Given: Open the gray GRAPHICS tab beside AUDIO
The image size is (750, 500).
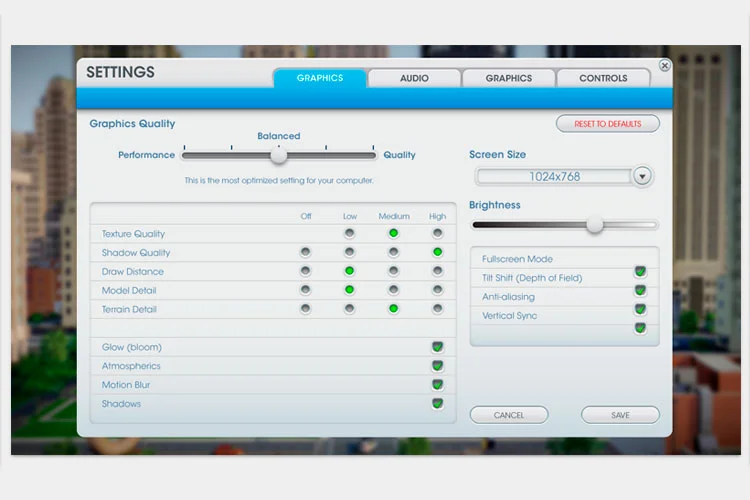Looking at the screenshot, I should [508, 78].
